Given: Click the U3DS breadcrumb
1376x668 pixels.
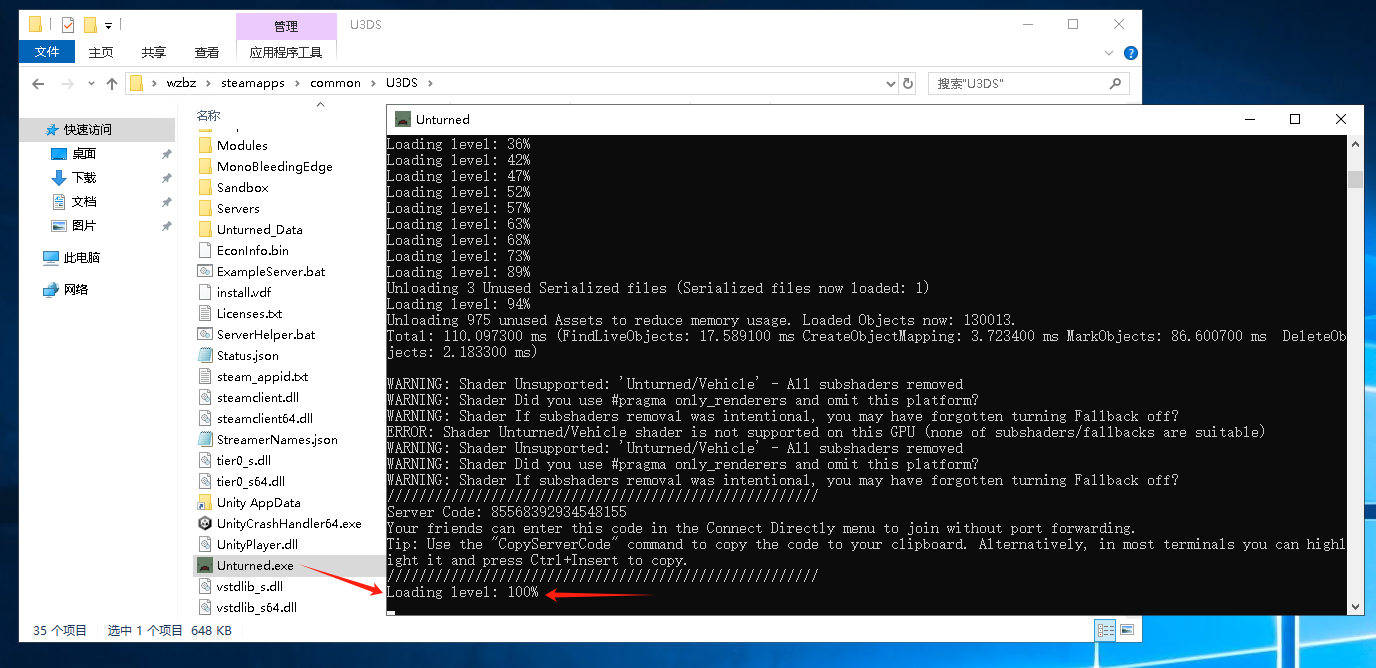Looking at the screenshot, I should pyautogui.click(x=402, y=83).
